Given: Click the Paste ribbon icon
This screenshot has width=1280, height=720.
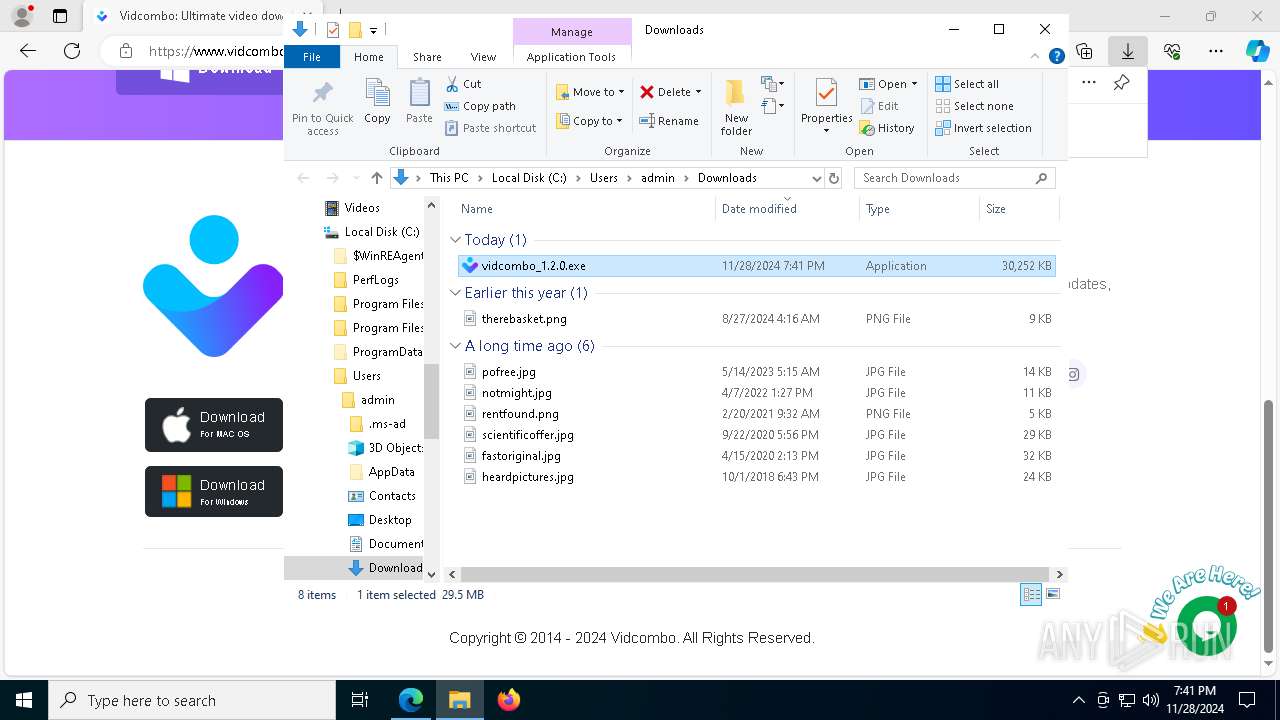Looking at the screenshot, I should (419, 102).
